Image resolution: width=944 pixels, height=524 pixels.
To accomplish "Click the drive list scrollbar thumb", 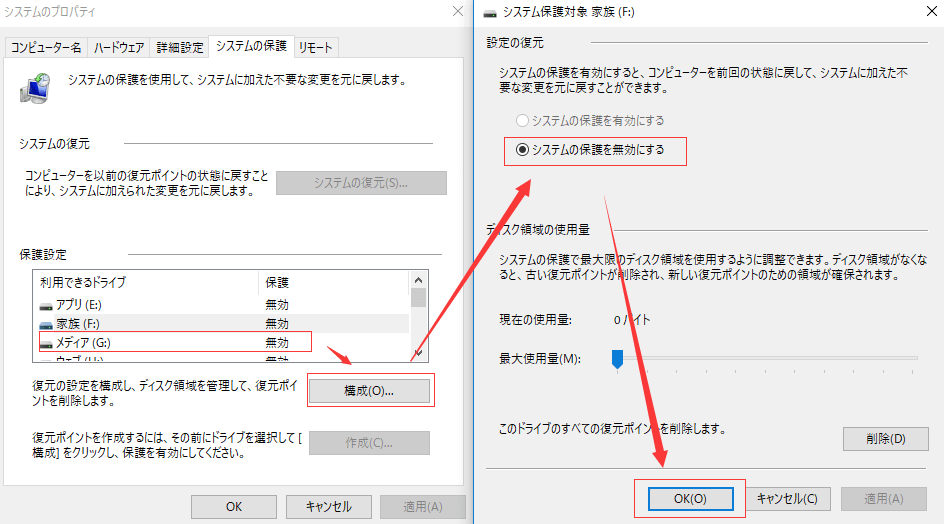I will (x=418, y=298).
